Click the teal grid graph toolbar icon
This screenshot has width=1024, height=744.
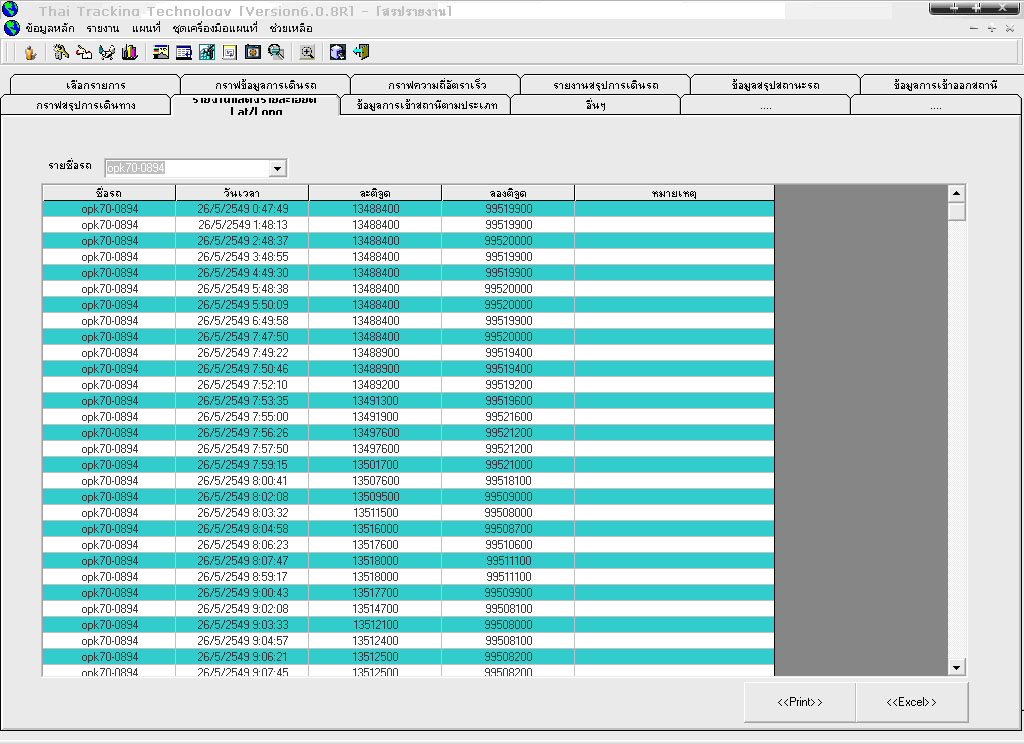(206, 52)
